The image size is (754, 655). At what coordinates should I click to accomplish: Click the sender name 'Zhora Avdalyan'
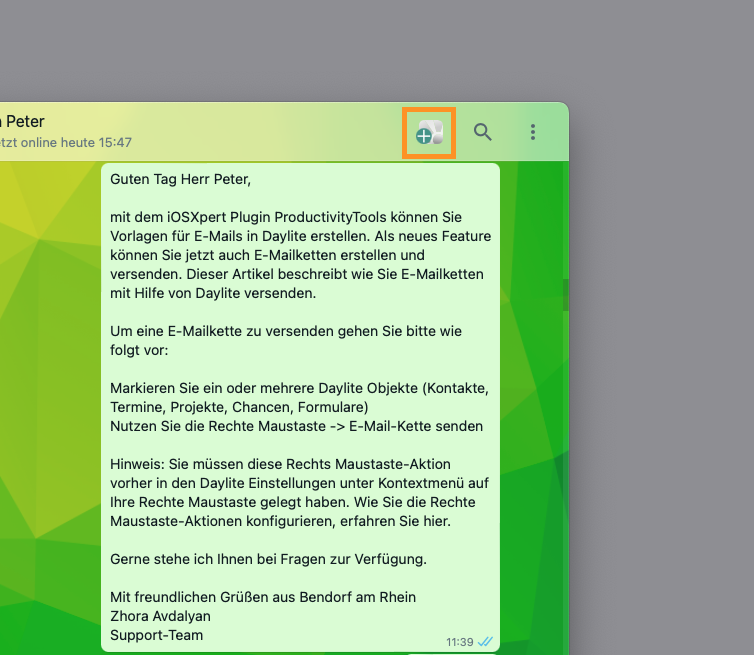coord(160,616)
